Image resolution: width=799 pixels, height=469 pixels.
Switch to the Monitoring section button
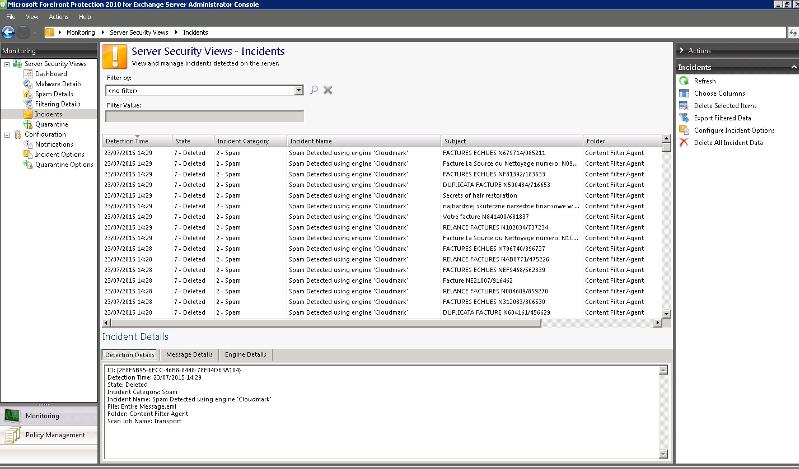[49, 416]
